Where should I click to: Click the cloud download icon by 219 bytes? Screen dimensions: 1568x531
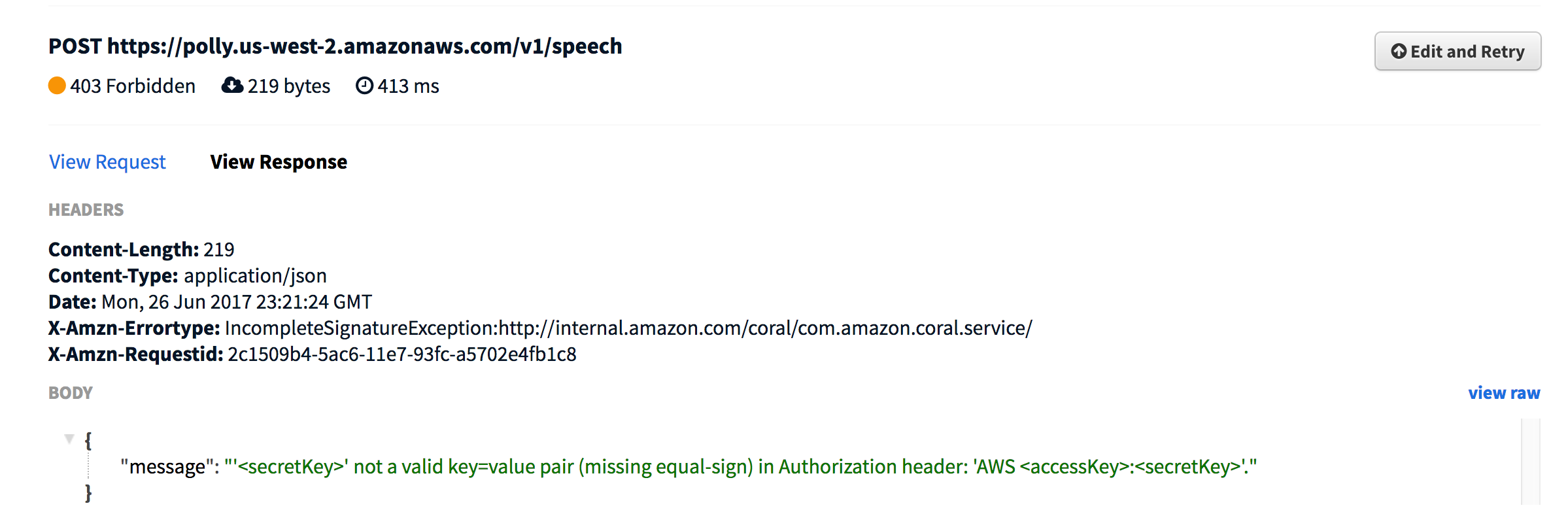(x=232, y=85)
